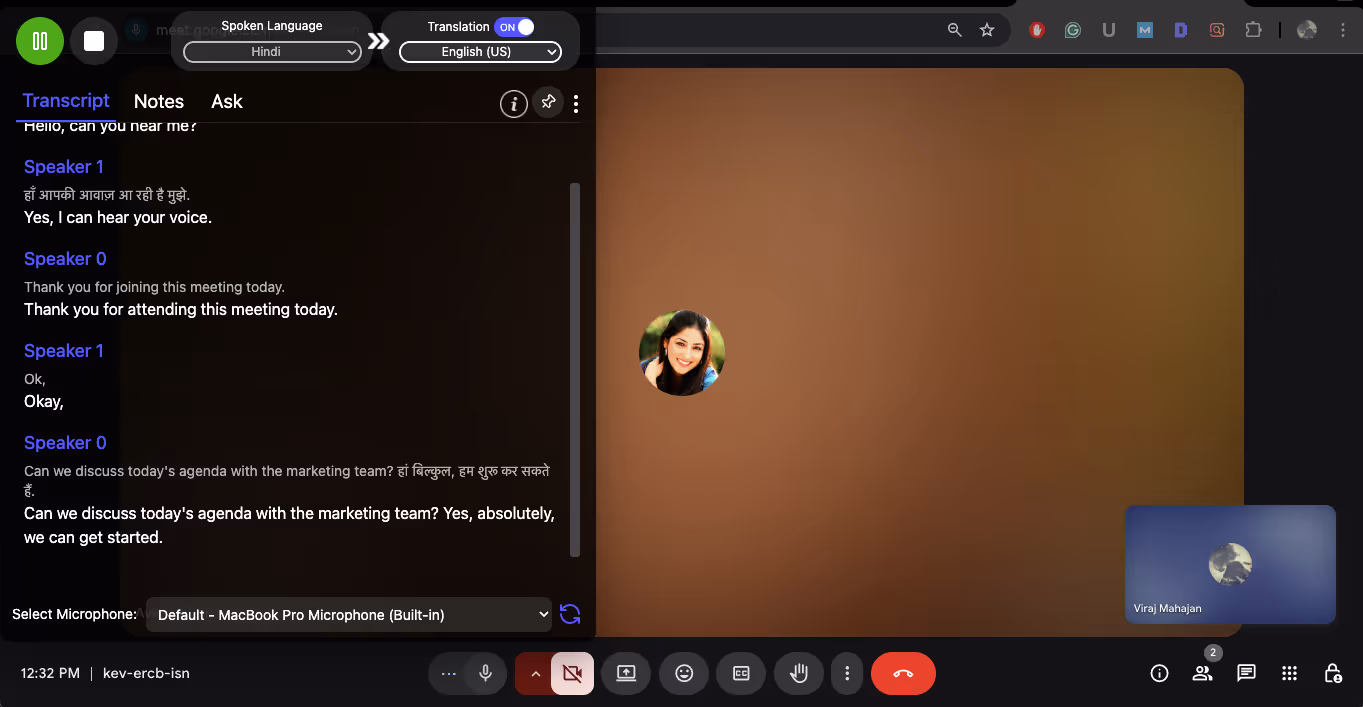Open Chrome three-dot menu
1363x707 pixels.
point(1343,30)
